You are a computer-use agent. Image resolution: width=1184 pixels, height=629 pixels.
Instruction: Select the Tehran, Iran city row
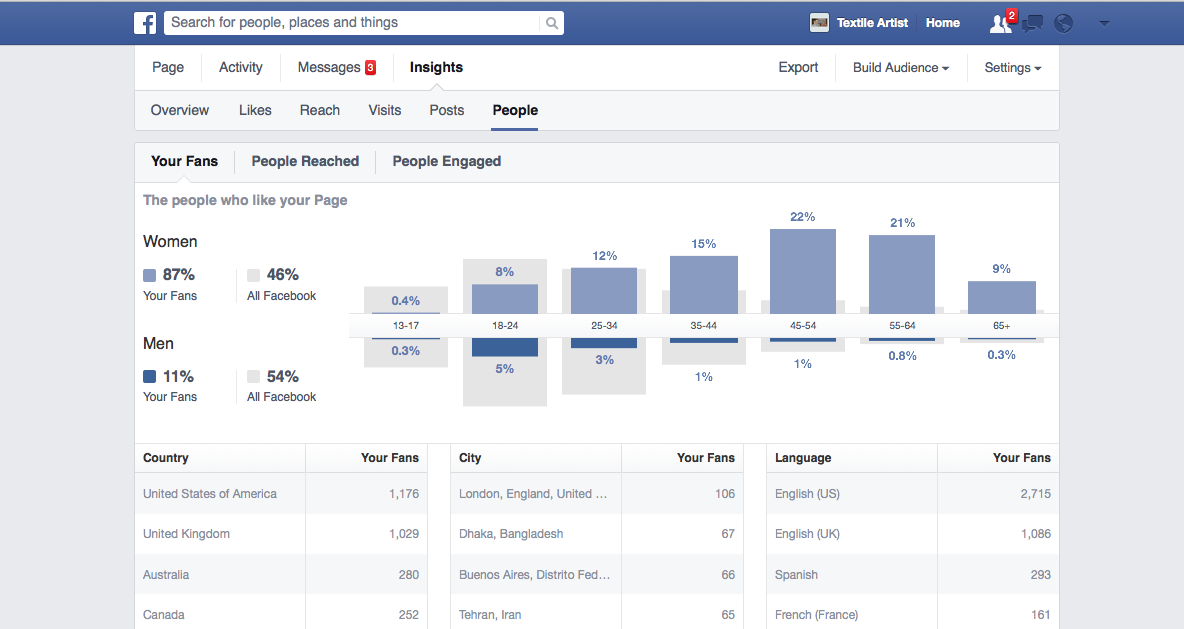pos(597,614)
